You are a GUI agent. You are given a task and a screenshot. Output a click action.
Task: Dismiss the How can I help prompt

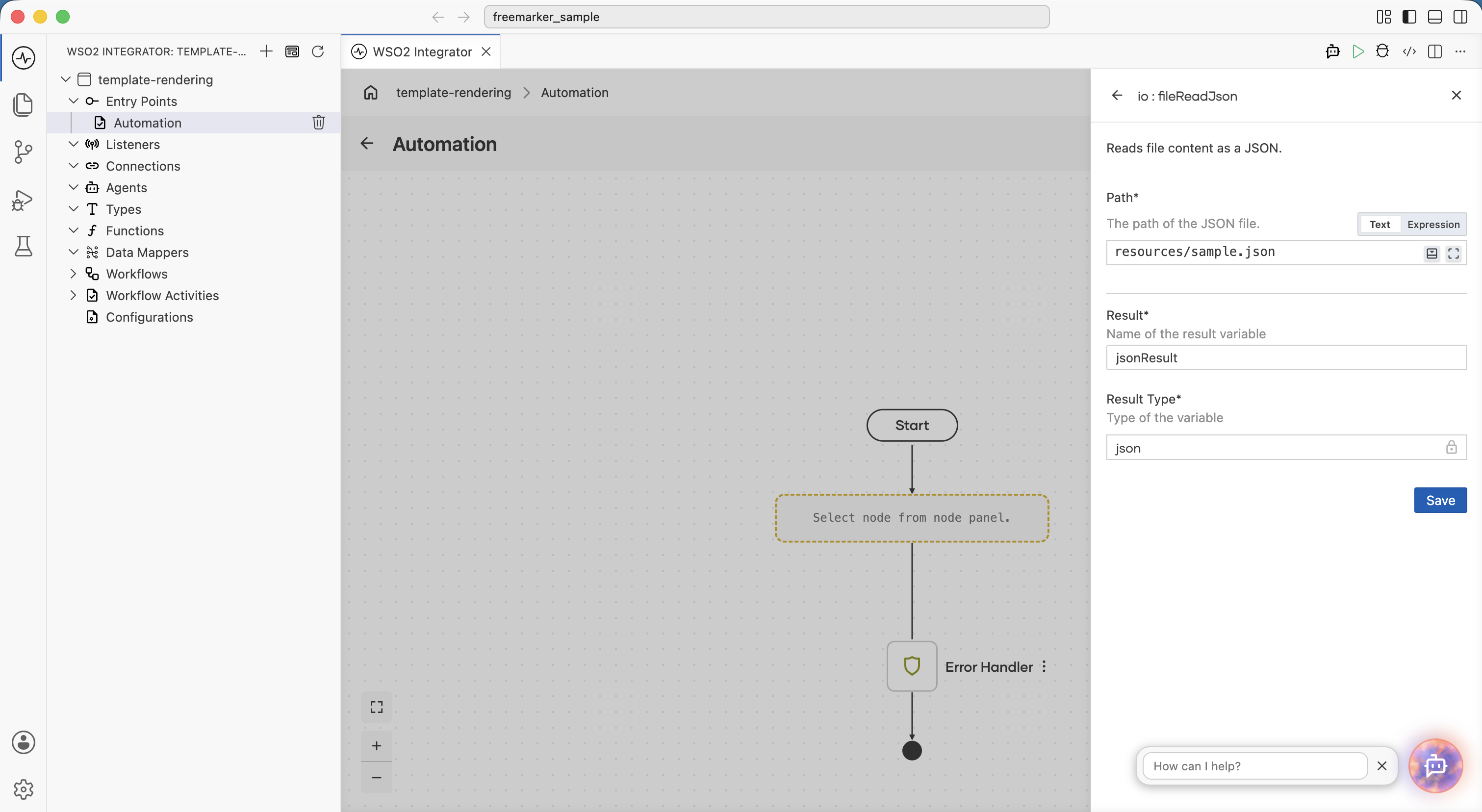[1382, 765]
